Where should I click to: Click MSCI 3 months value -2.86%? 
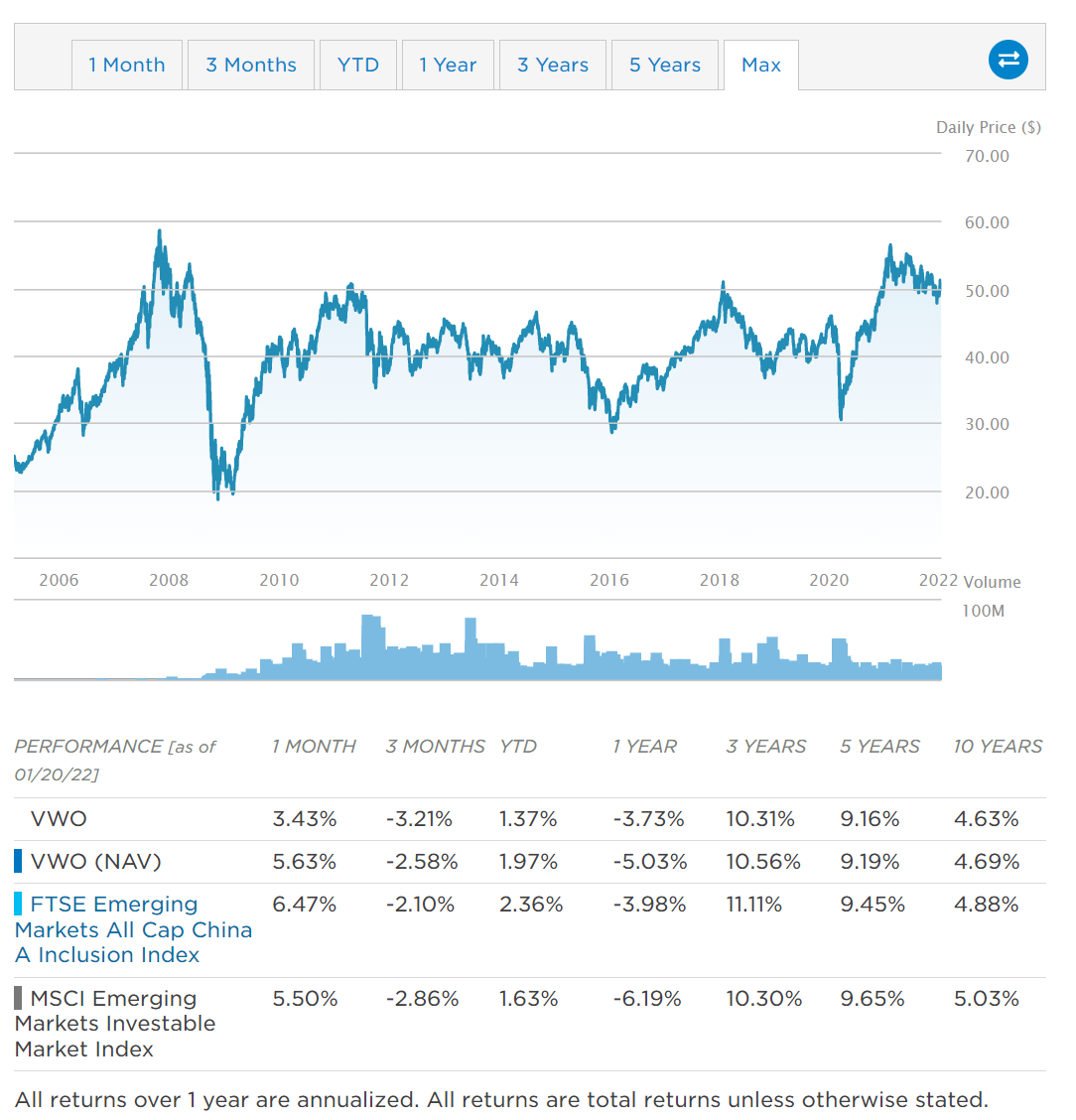click(422, 998)
